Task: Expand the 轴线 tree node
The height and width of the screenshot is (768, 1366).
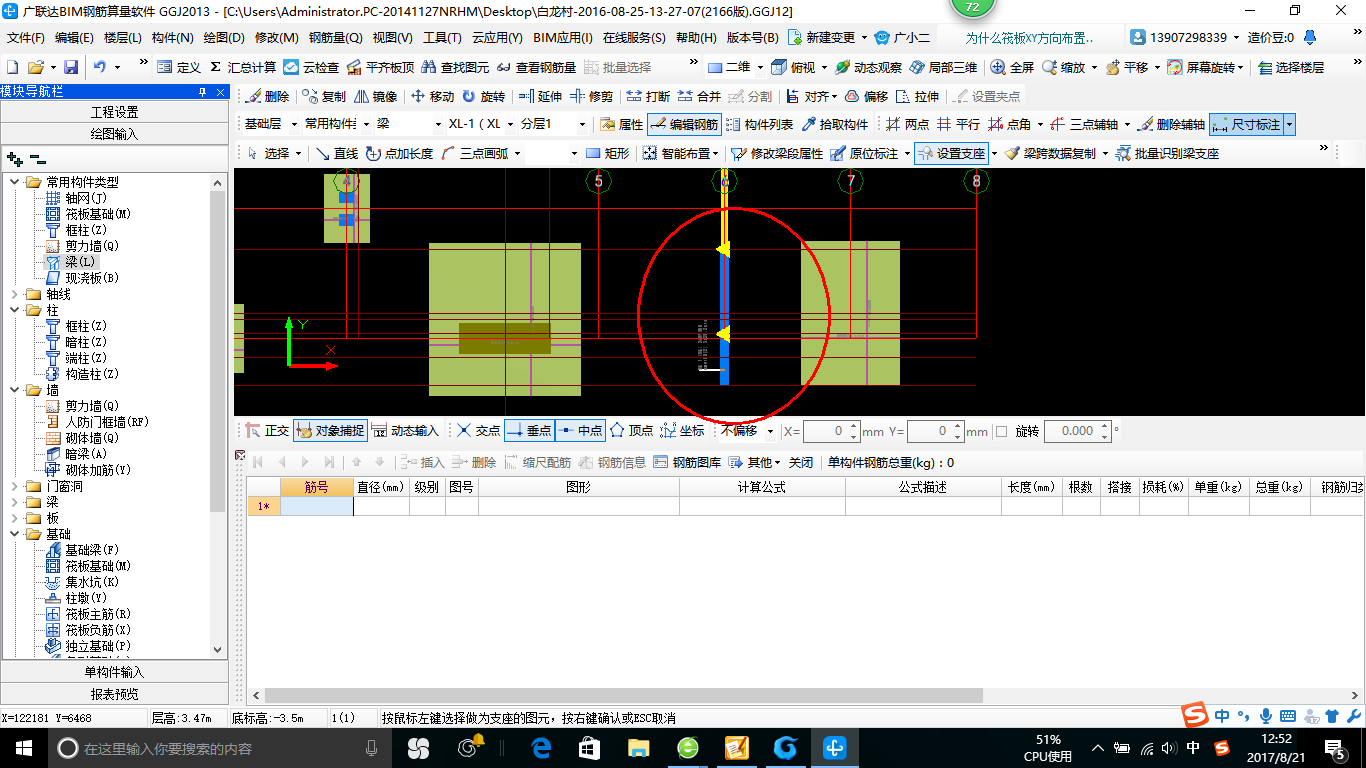Action: [14, 294]
